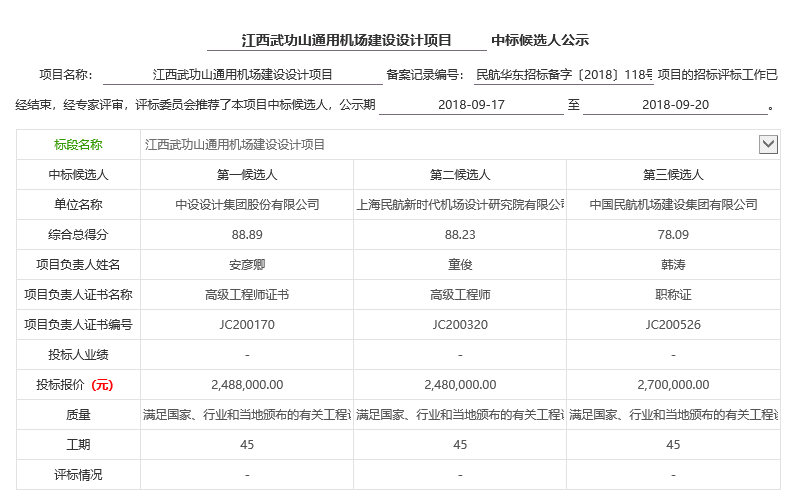This screenshot has width=801, height=491.
Task: Click the 项目名称 field value
Action: (x=243, y=75)
